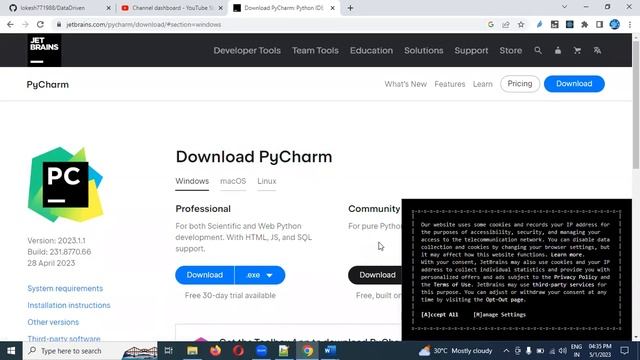Open What's New link
This screenshot has height=360, width=640.
[x=405, y=84]
